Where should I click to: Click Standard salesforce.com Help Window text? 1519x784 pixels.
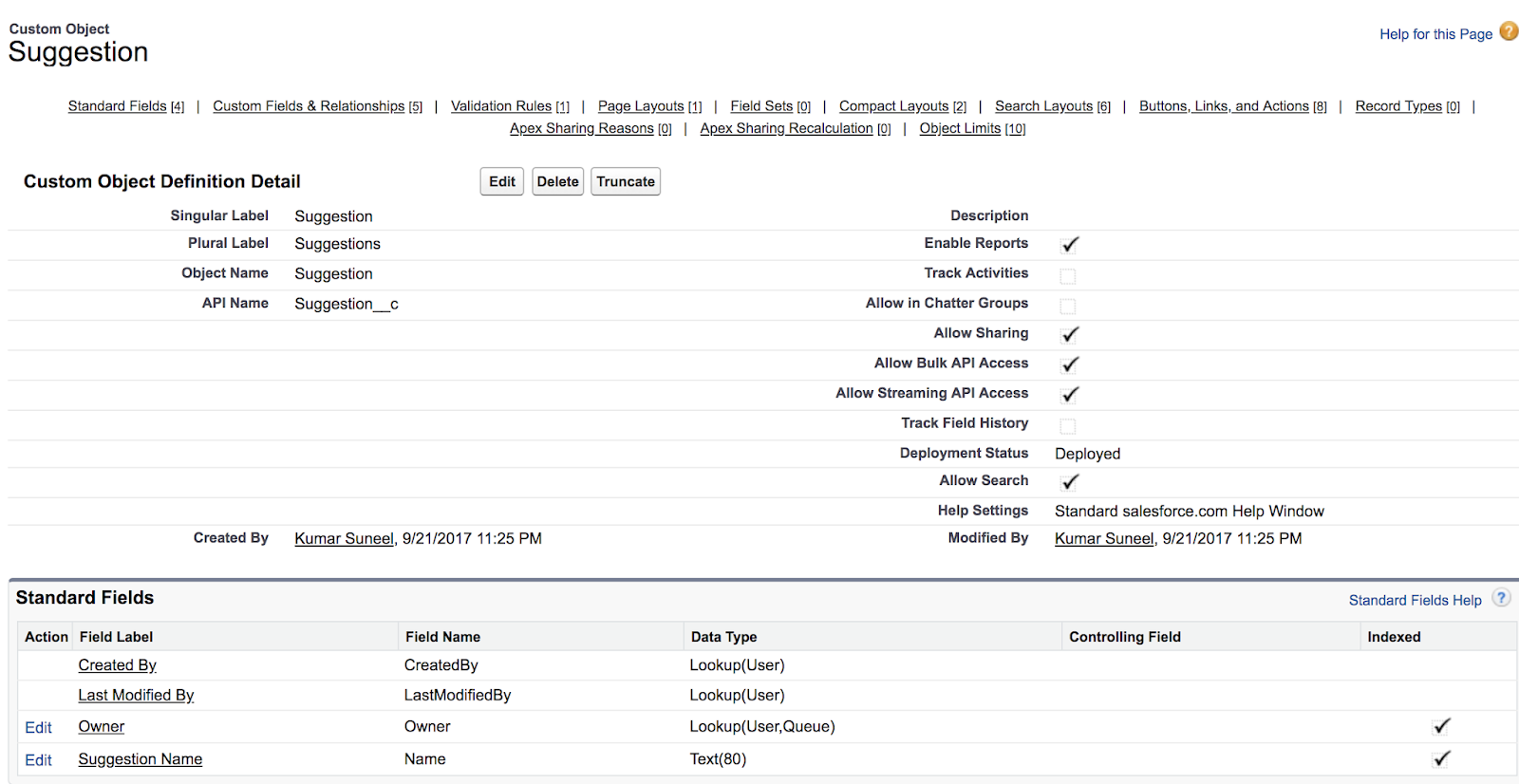(x=1190, y=511)
